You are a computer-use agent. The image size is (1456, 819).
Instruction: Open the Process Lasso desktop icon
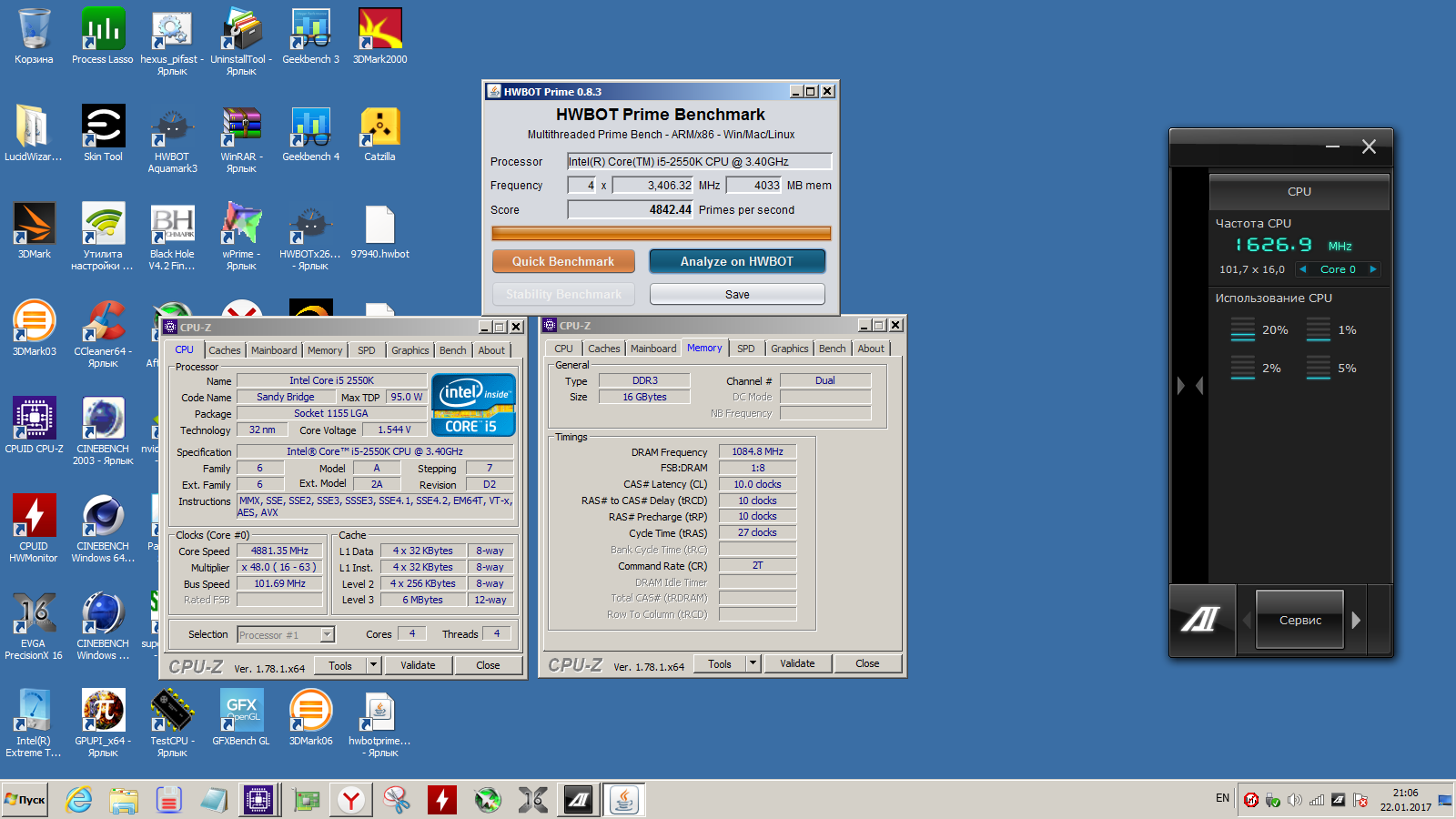(103, 37)
